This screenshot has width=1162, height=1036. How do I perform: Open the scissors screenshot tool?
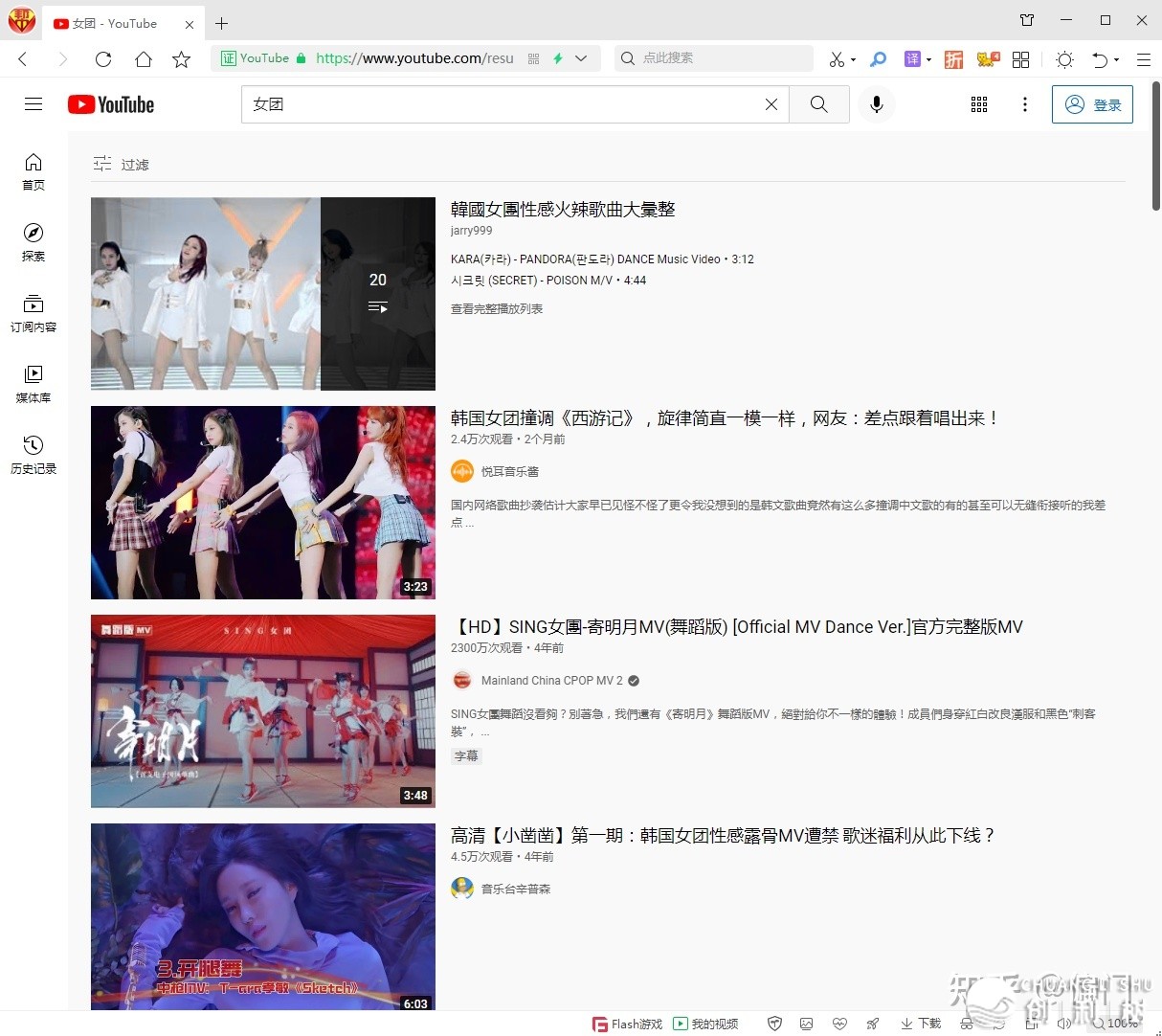pos(837,59)
